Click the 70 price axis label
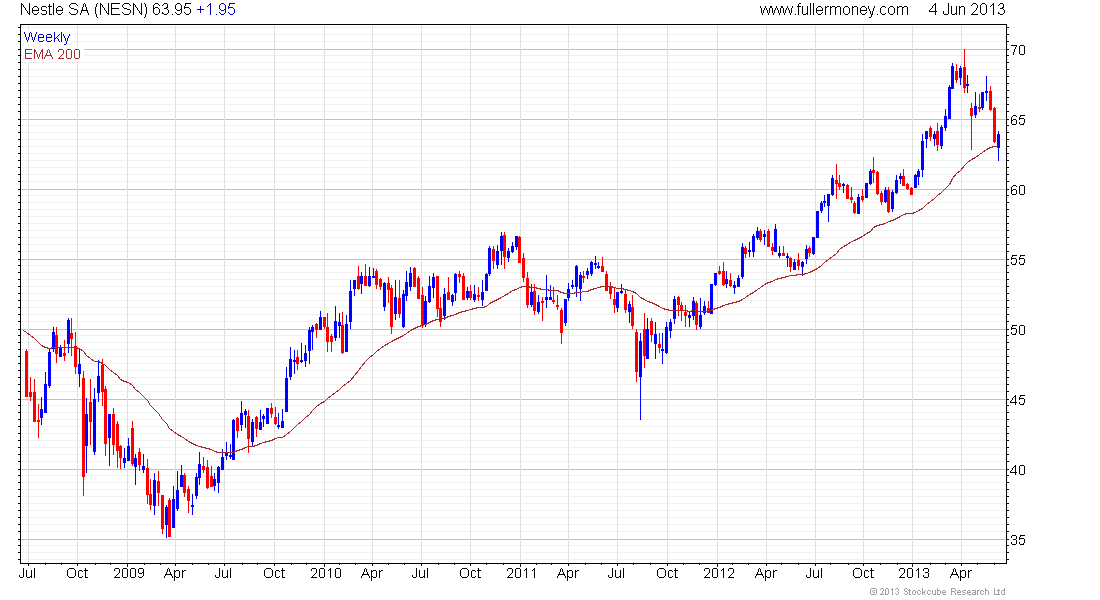The width and height of the screenshot is (1100, 600). (x=1017, y=51)
